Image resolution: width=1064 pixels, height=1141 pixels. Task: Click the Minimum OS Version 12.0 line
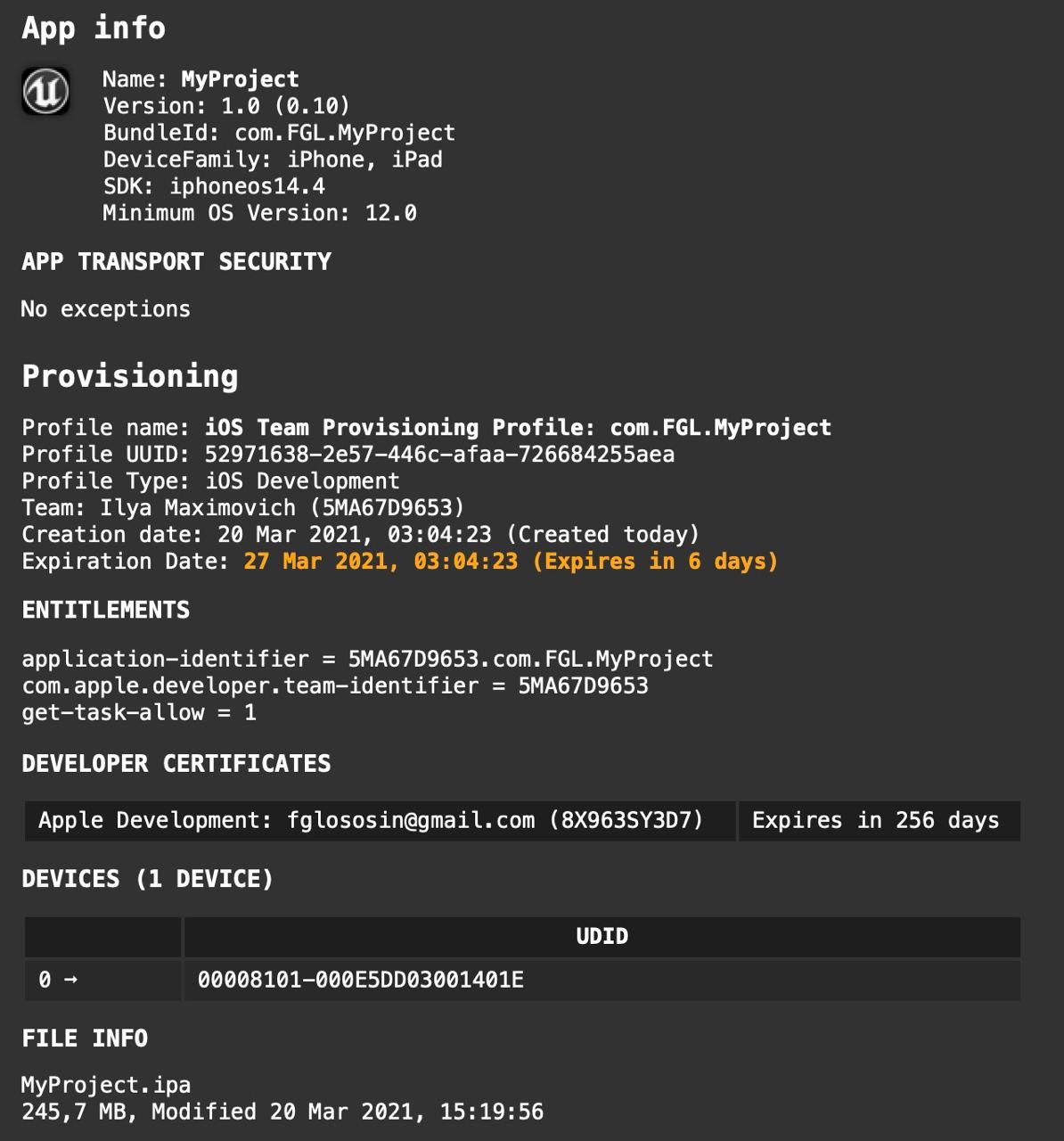(x=259, y=213)
